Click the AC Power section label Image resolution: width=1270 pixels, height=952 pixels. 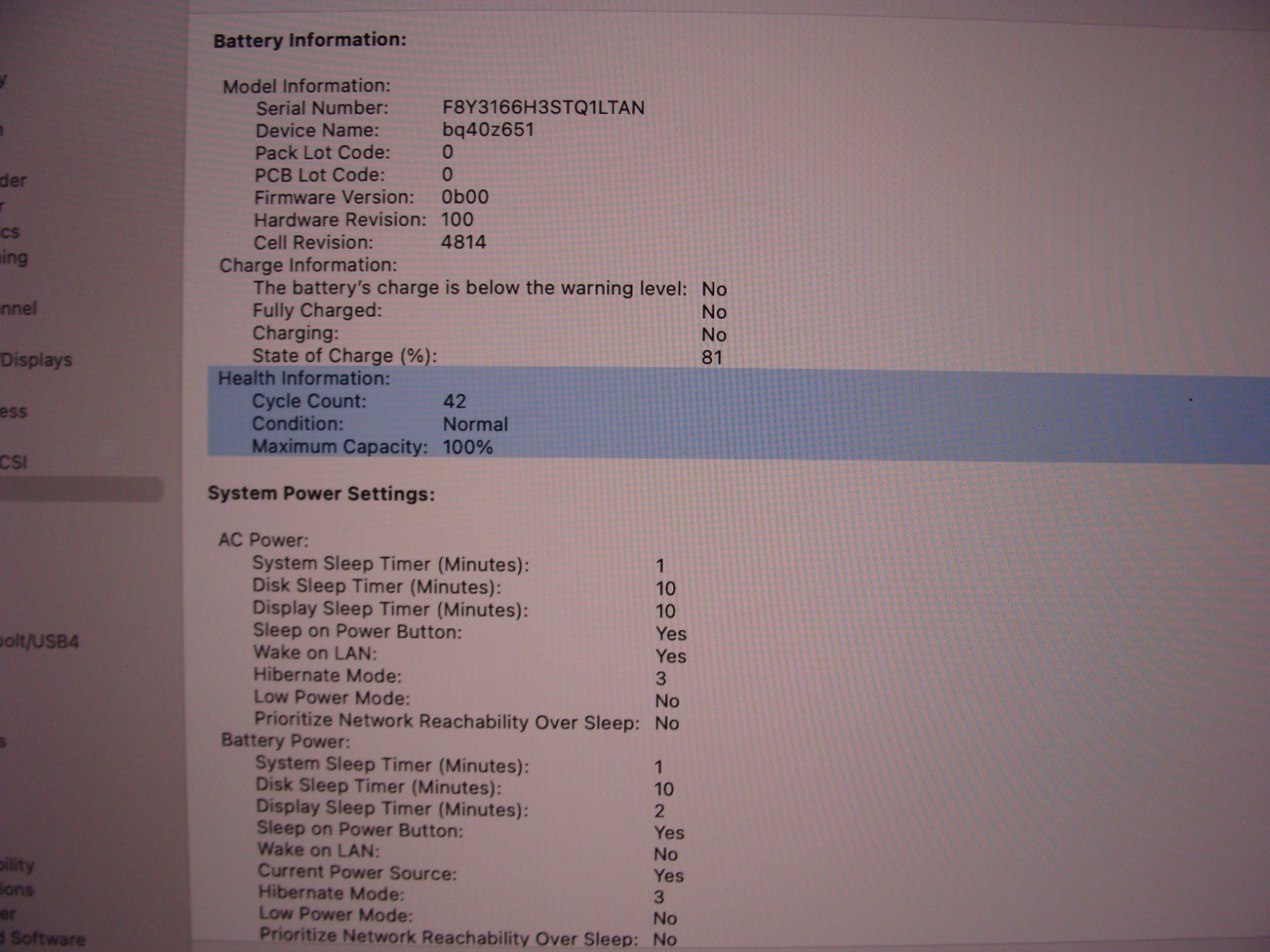tap(264, 540)
